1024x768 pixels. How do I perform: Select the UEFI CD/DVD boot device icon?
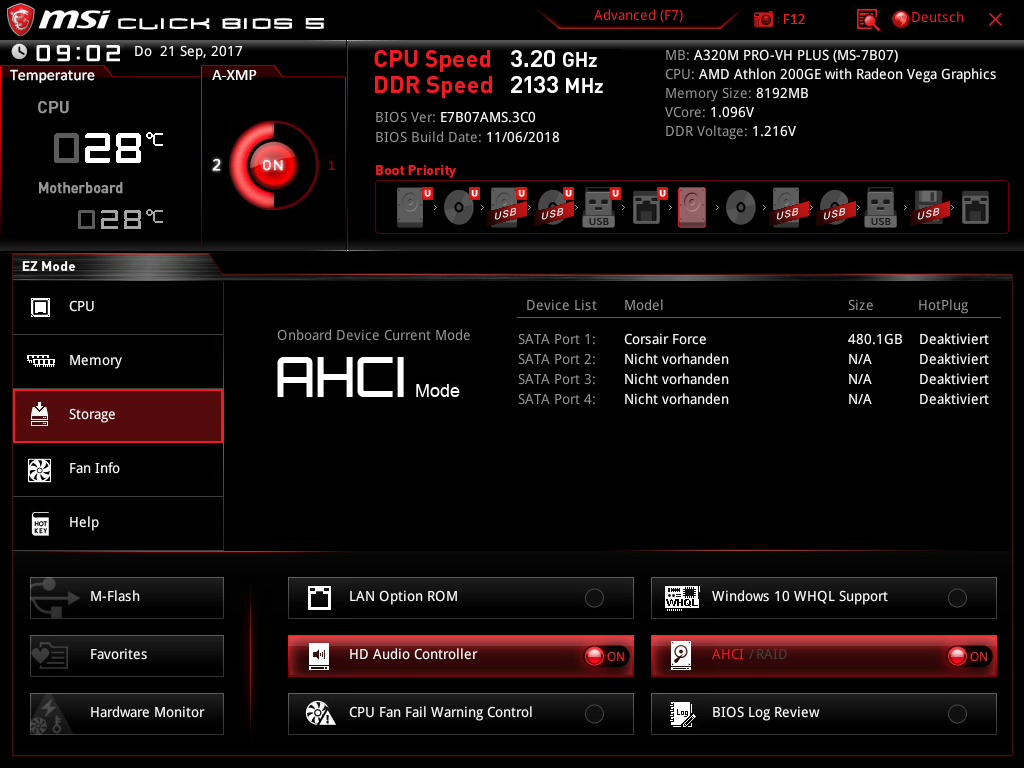pos(460,207)
